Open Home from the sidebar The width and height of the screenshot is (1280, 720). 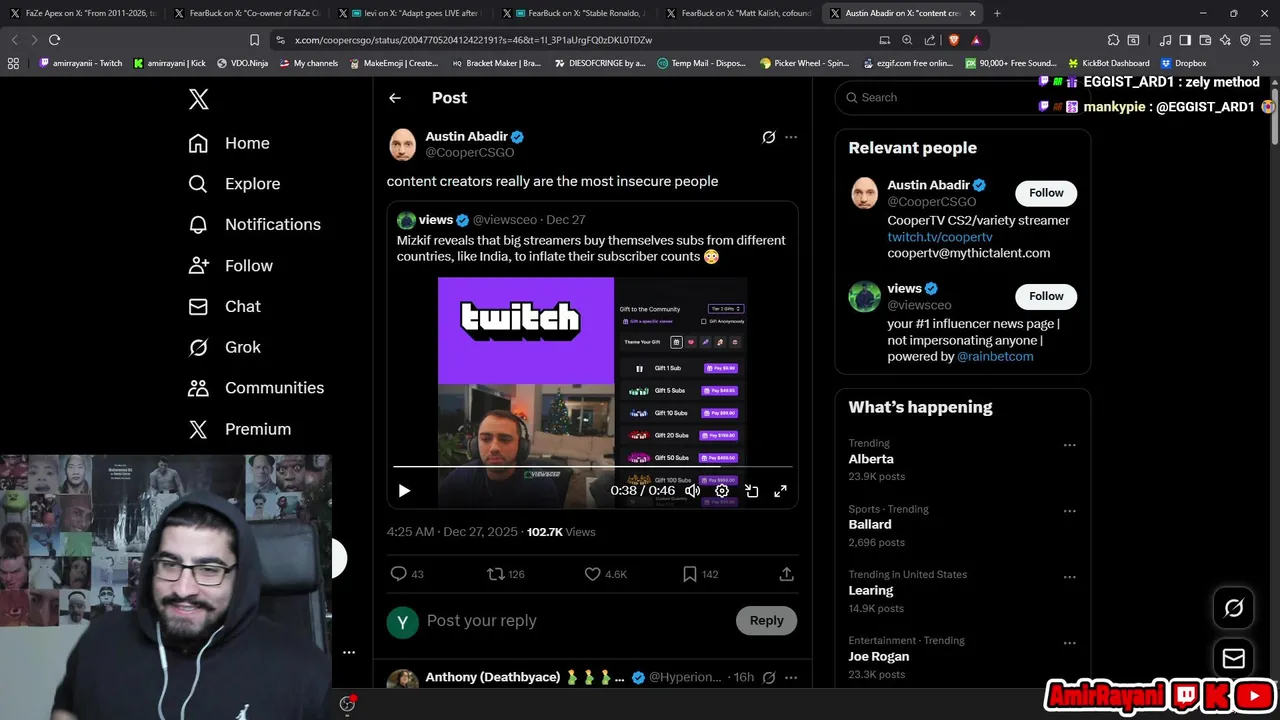(229, 143)
